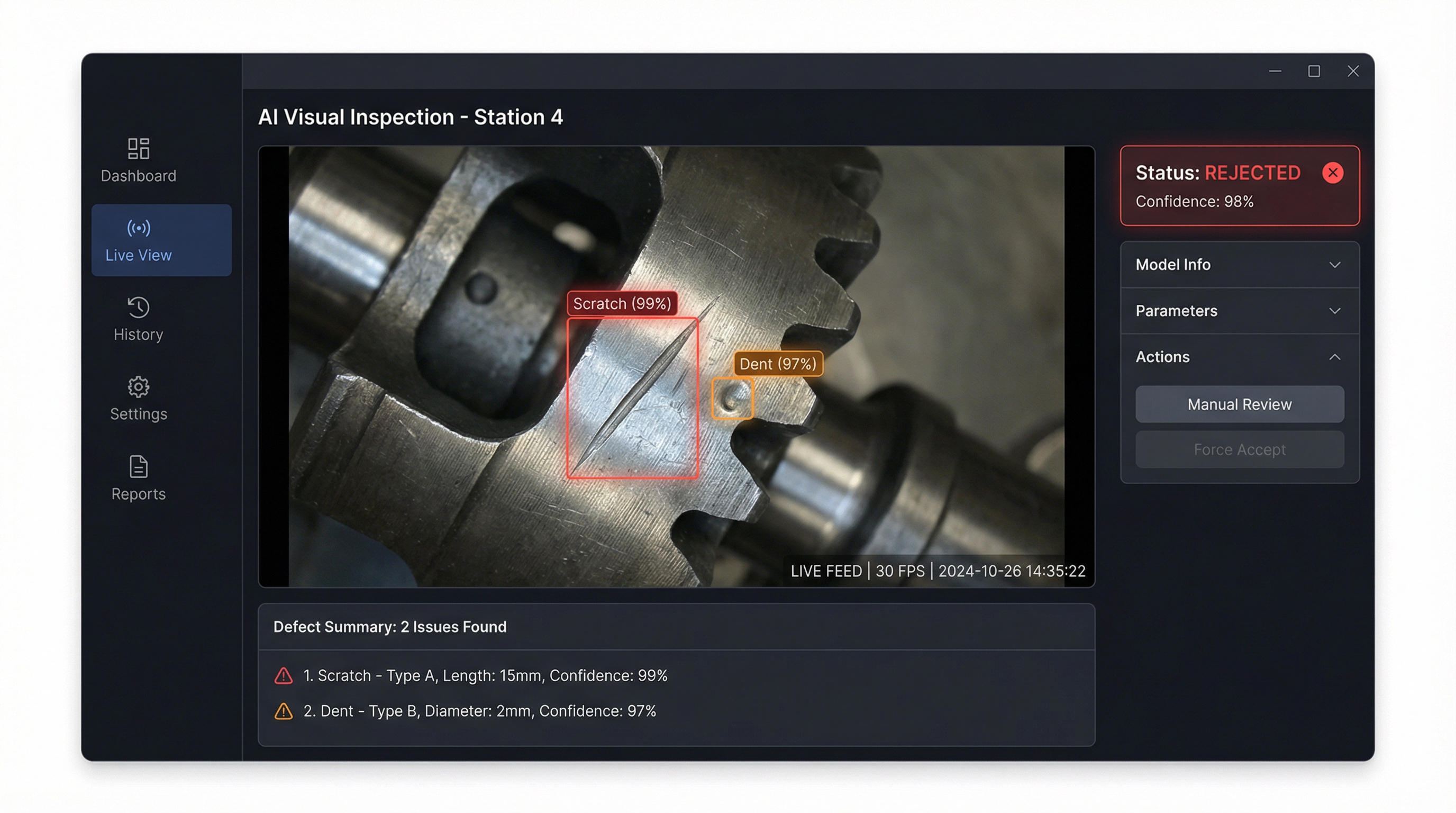
Task: Click the Manual Review button
Action: pyautogui.click(x=1239, y=404)
